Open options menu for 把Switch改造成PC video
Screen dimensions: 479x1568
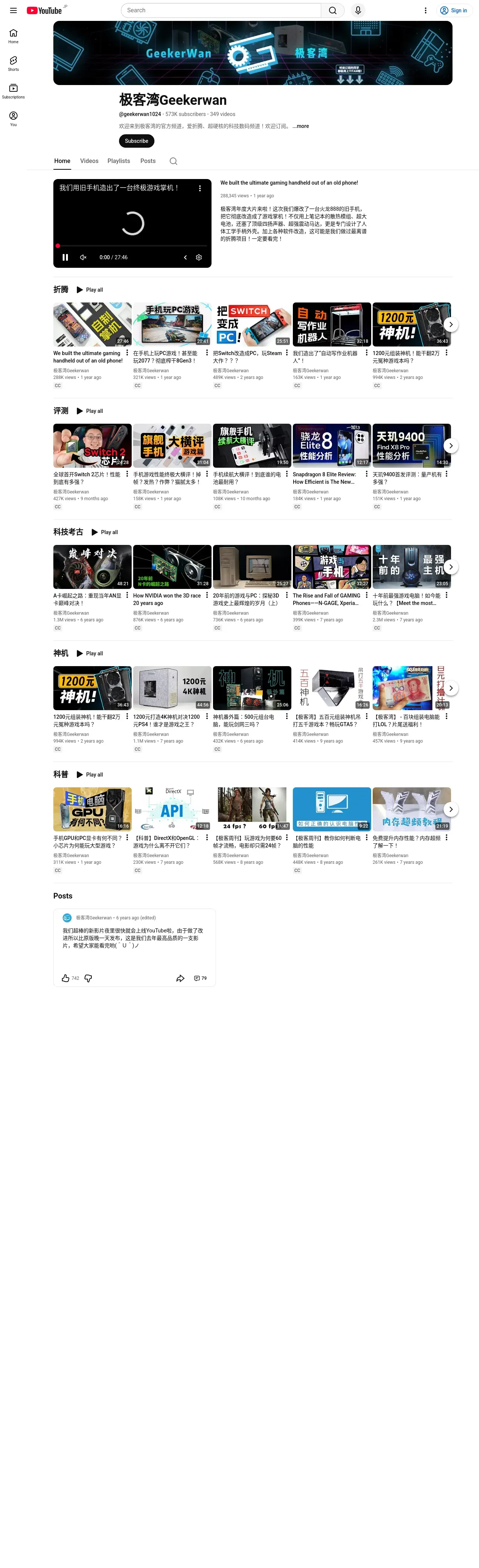click(x=287, y=353)
